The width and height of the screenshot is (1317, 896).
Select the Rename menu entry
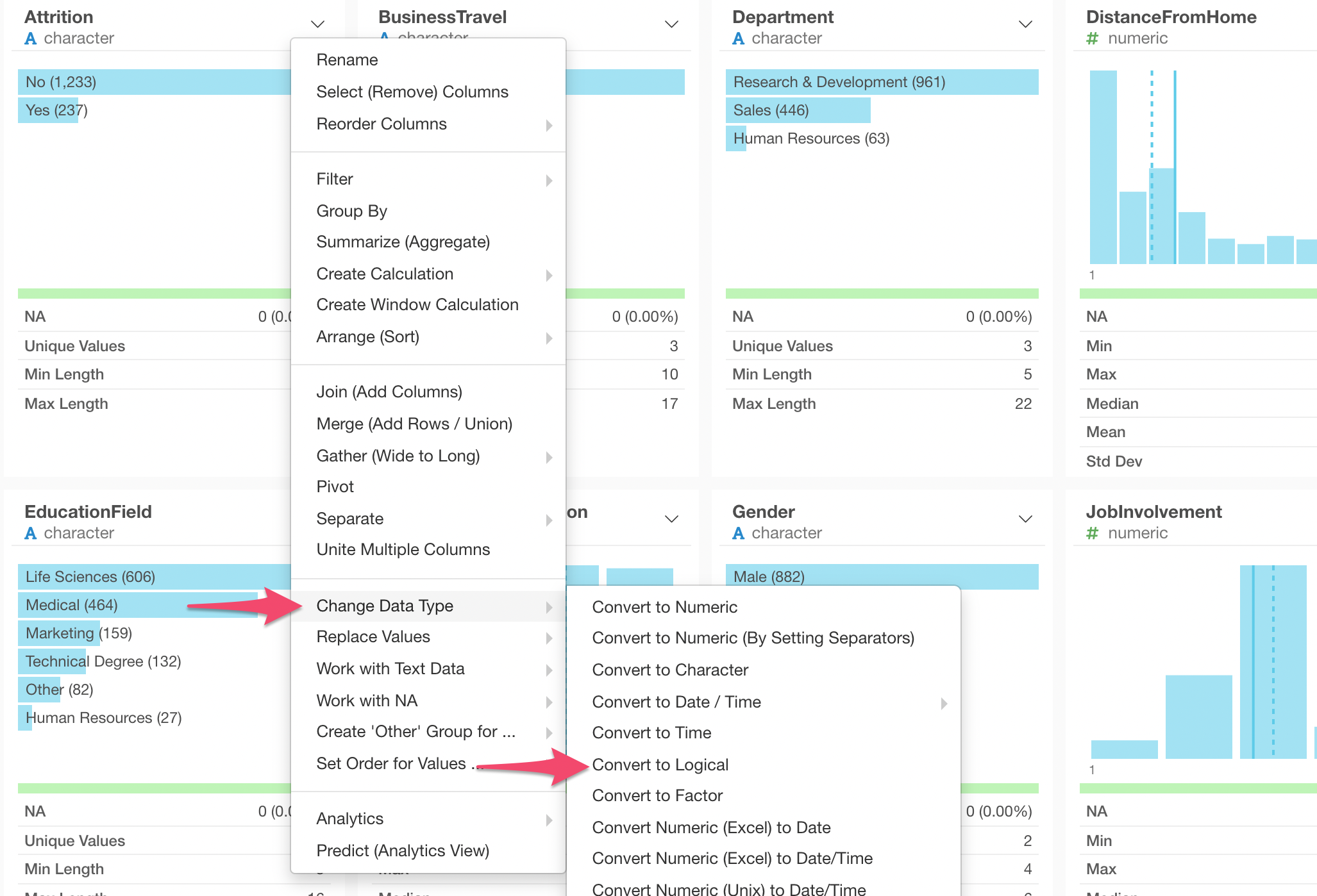click(347, 60)
